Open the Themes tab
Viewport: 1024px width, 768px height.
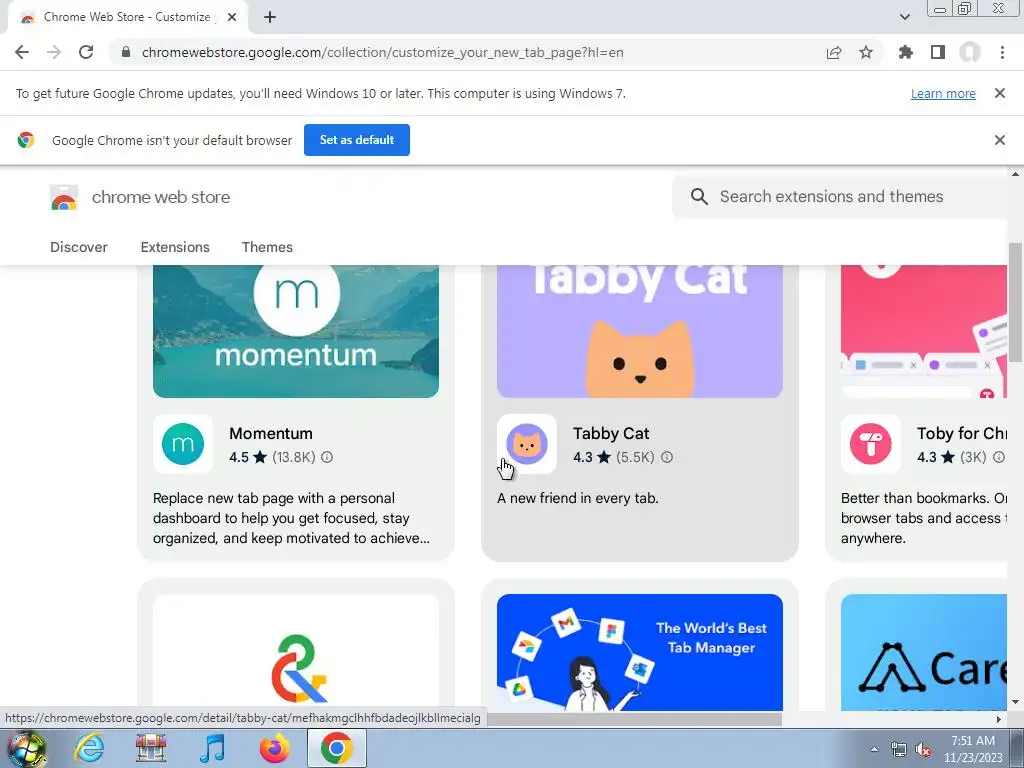[x=267, y=247]
